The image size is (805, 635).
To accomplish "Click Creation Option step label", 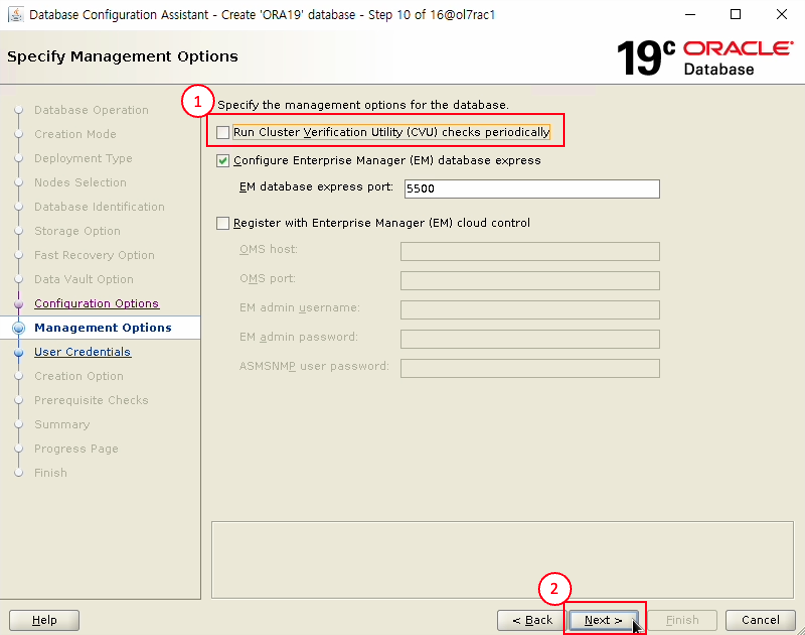I will pos(79,376).
